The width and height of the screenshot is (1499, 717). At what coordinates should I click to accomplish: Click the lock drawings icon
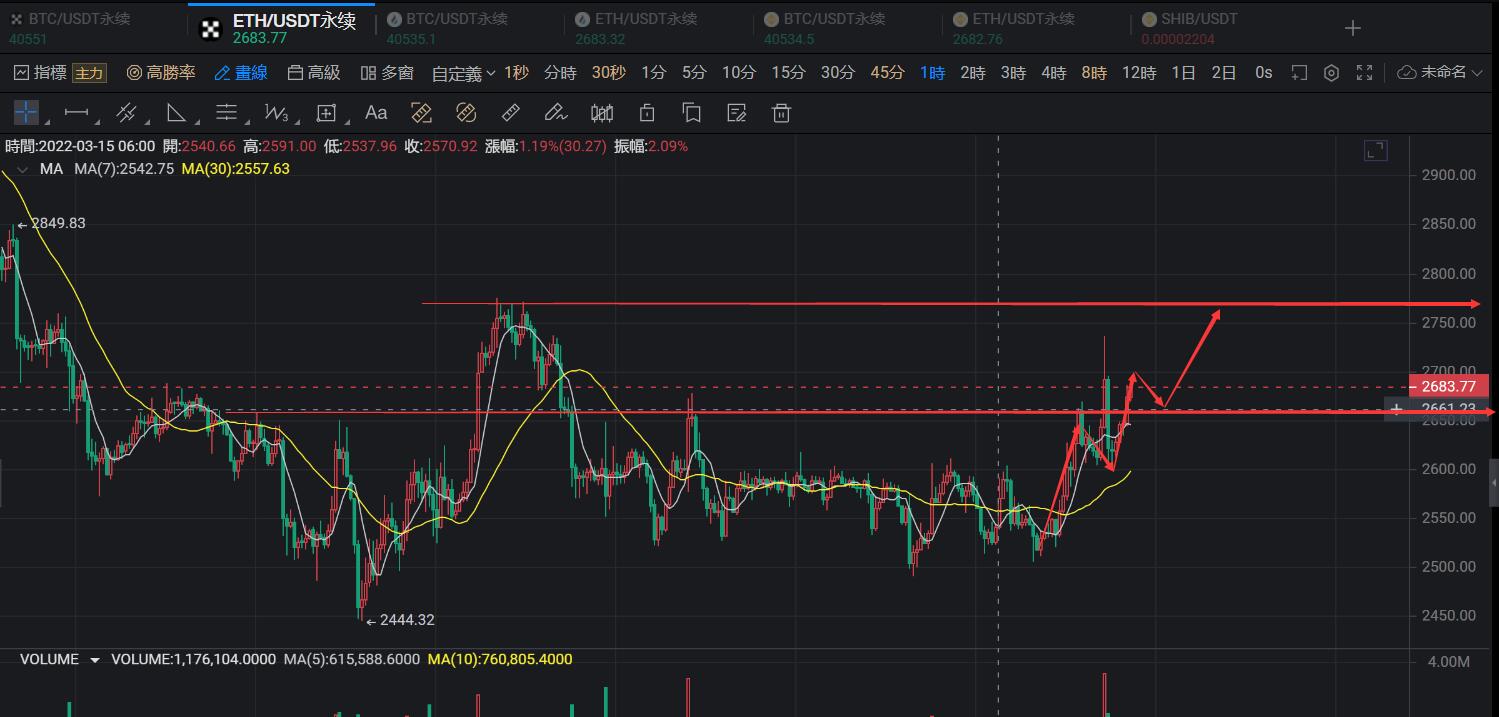[x=647, y=112]
